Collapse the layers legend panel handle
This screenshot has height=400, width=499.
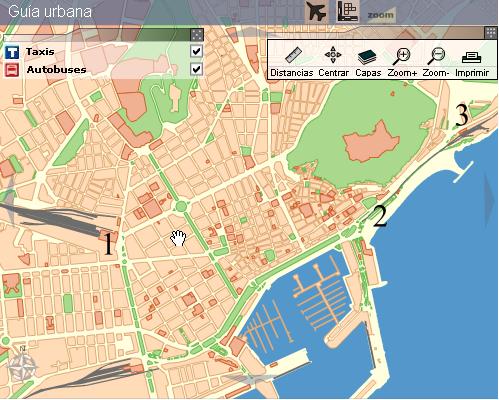click(197, 34)
